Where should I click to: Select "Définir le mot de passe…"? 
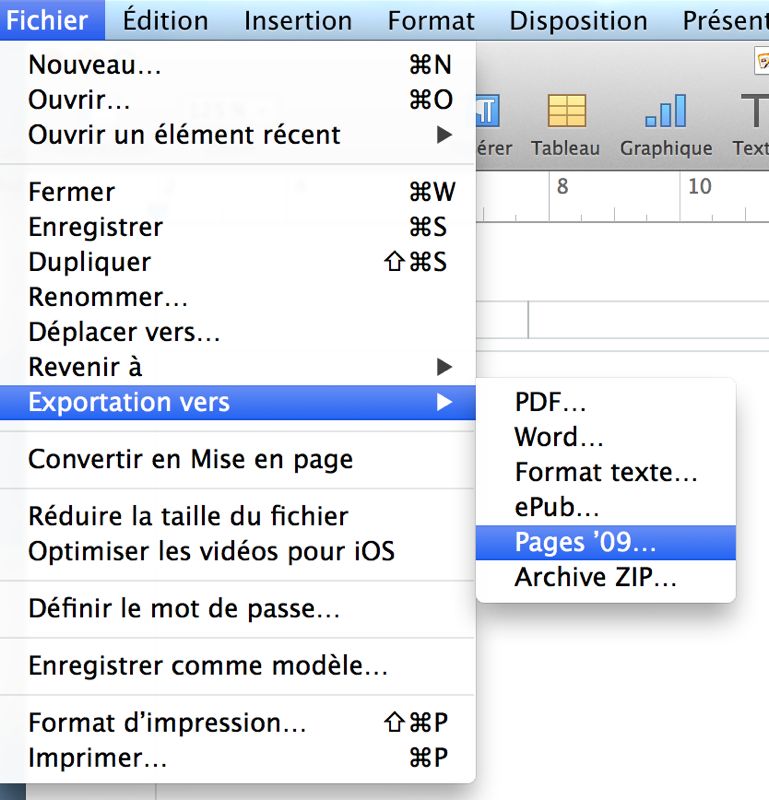pyautogui.click(x=184, y=607)
